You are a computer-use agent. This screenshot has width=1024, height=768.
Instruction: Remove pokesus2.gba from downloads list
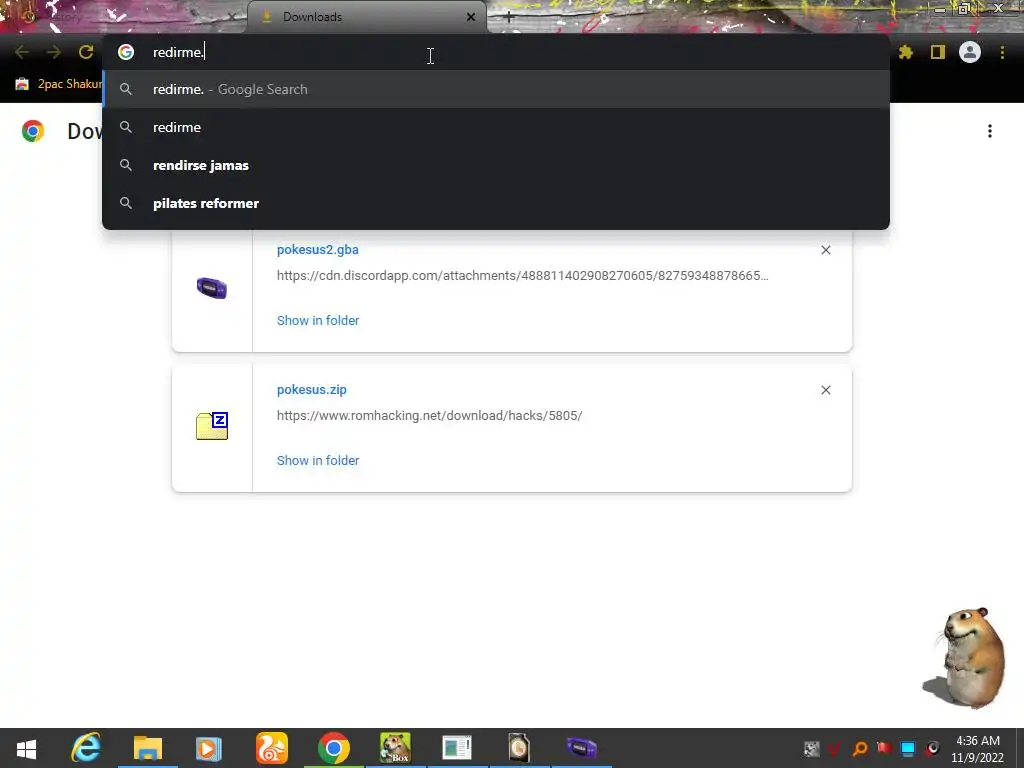(x=825, y=250)
